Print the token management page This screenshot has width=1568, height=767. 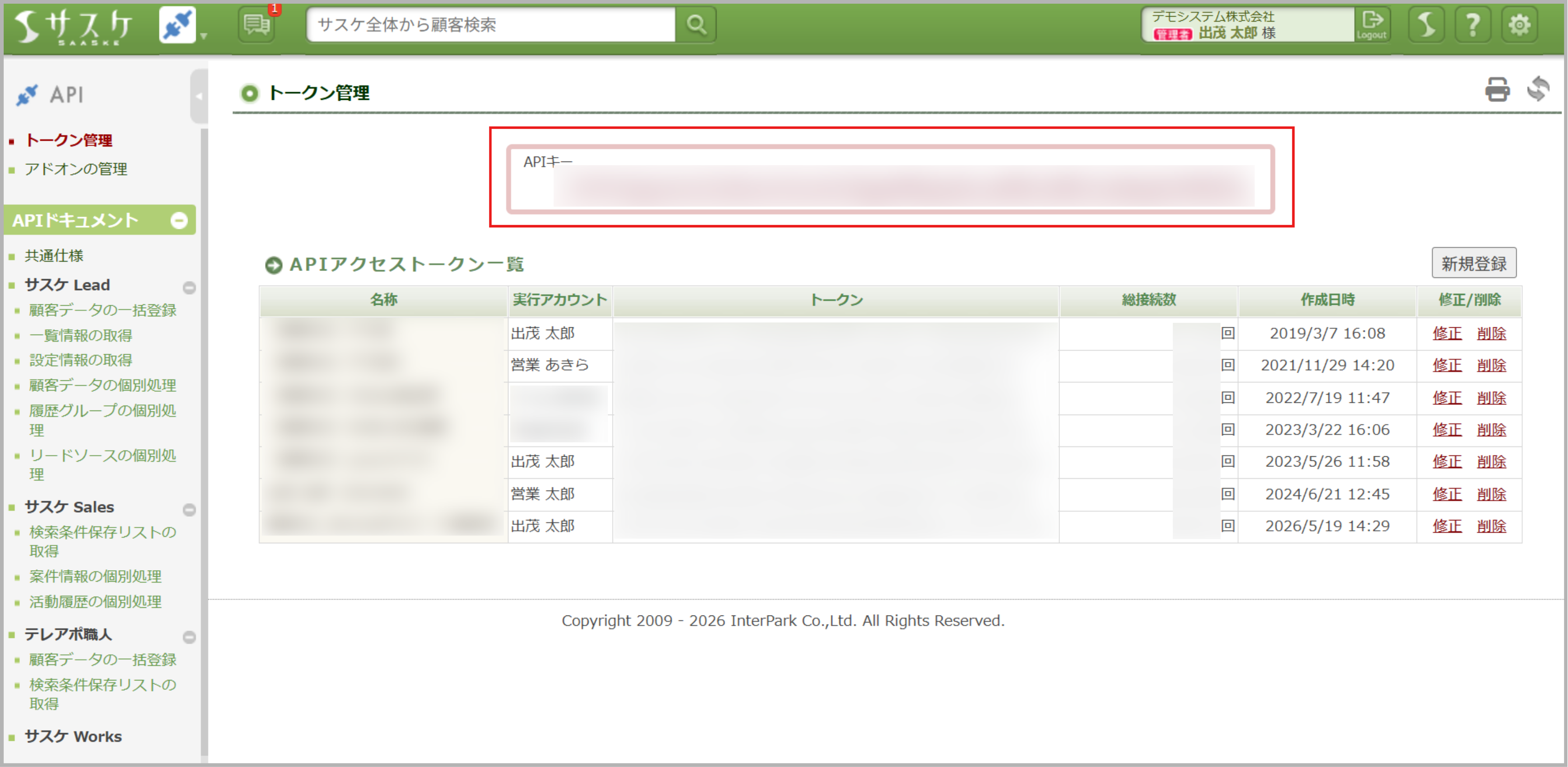[1497, 90]
